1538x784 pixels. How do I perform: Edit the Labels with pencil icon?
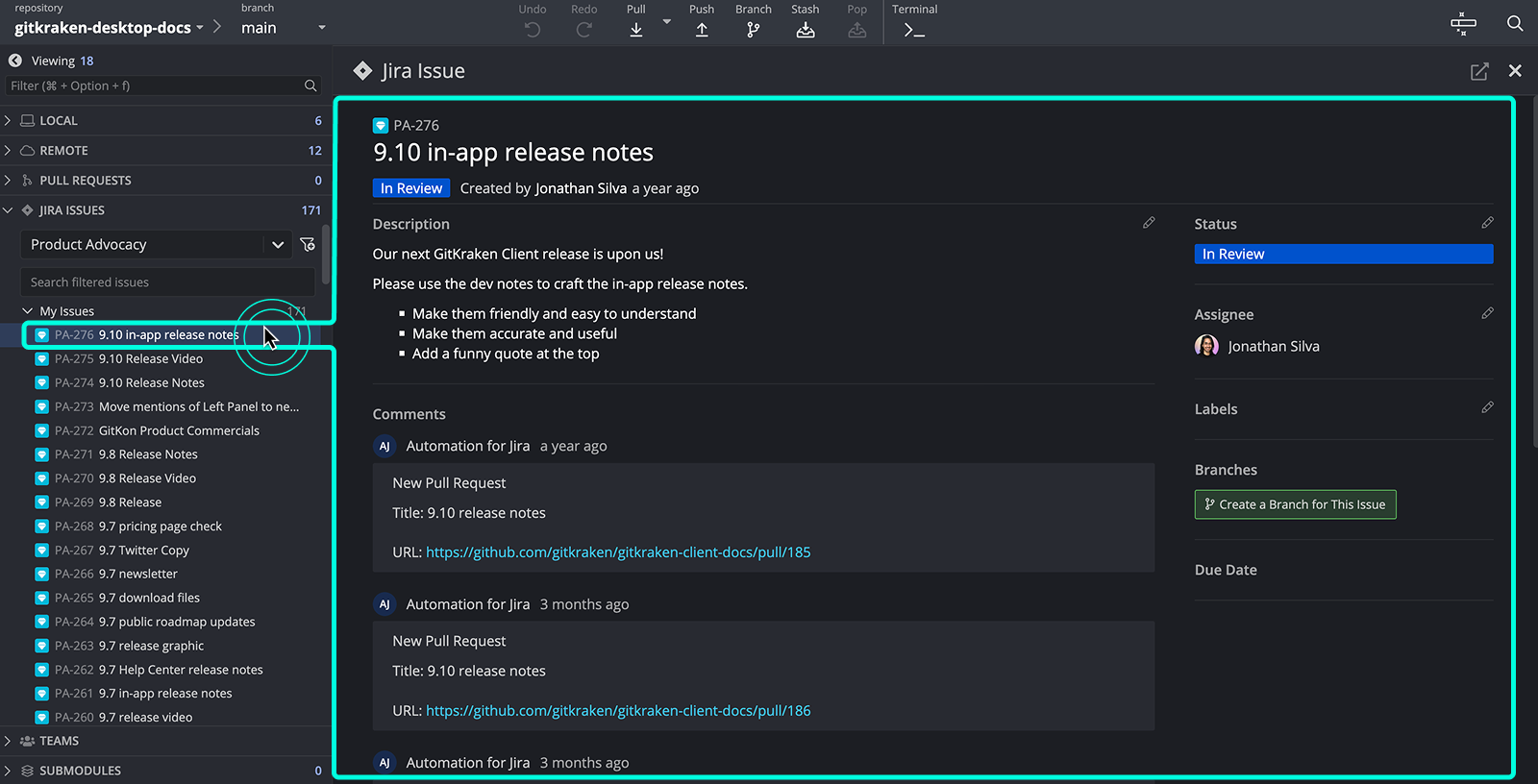click(x=1487, y=407)
